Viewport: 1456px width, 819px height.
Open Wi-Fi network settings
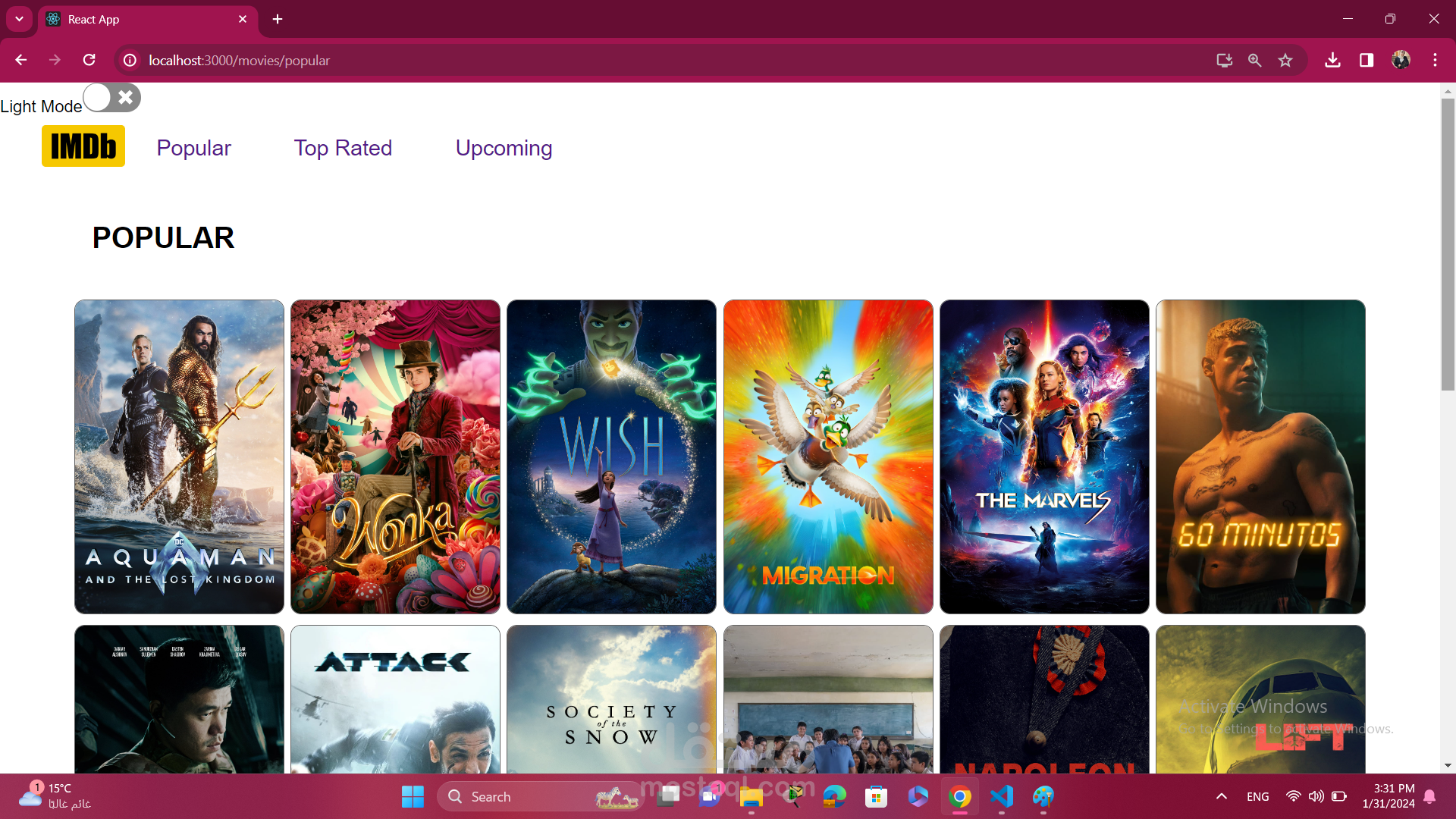[x=1294, y=796]
